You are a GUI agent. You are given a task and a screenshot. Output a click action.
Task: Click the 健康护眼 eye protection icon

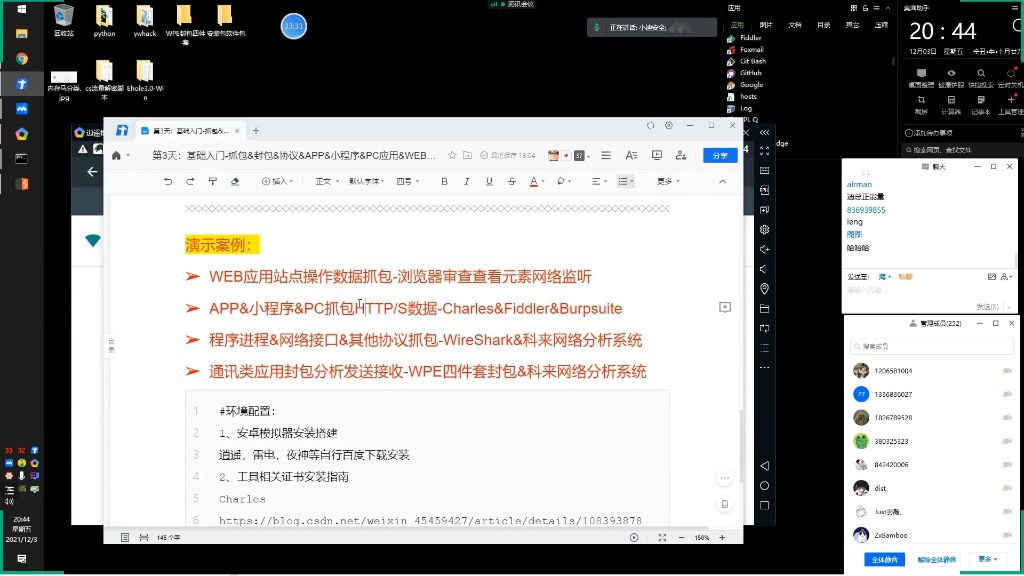pyautogui.click(x=951, y=78)
